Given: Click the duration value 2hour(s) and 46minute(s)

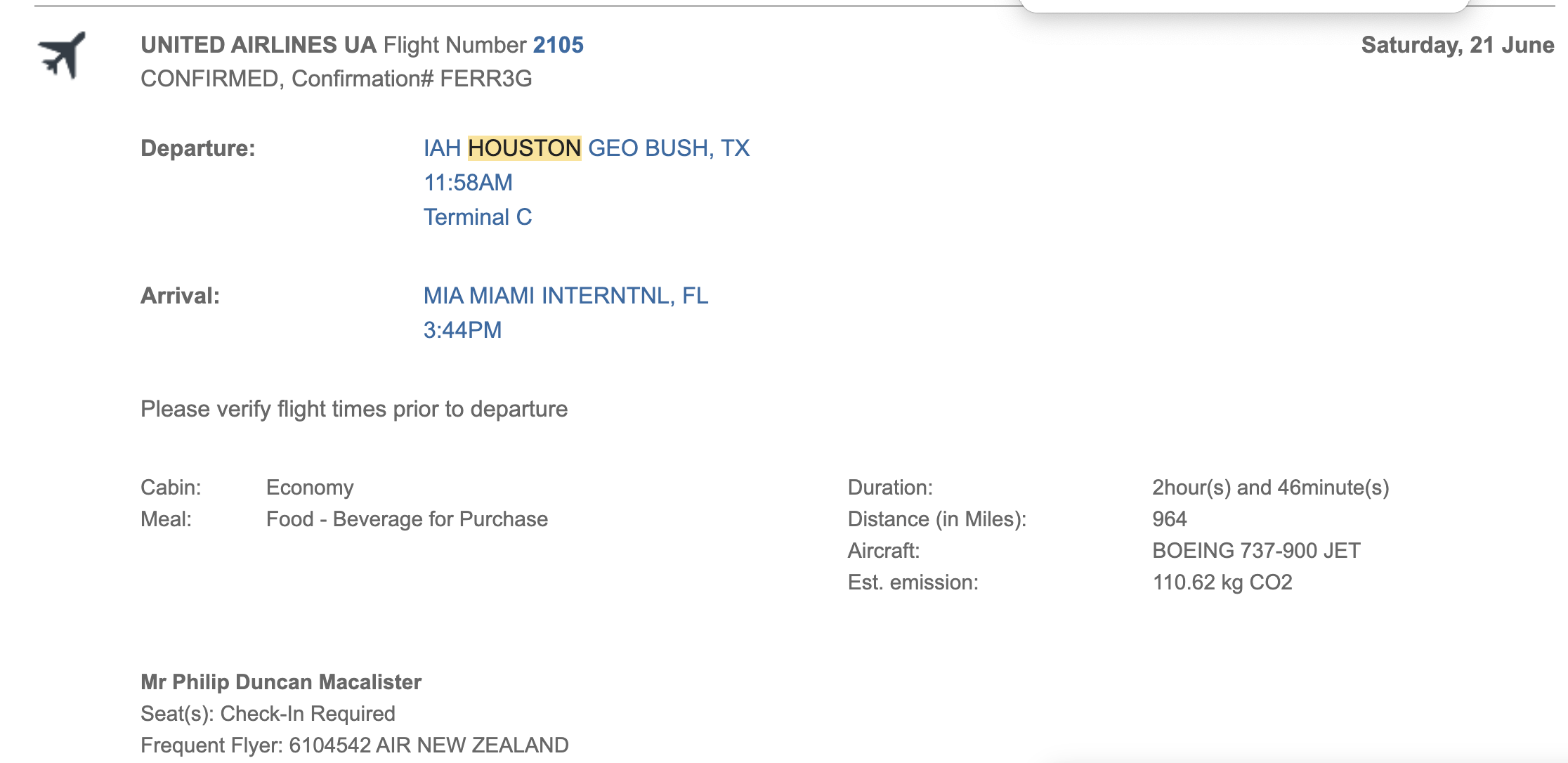Looking at the screenshot, I should 1270,488.
